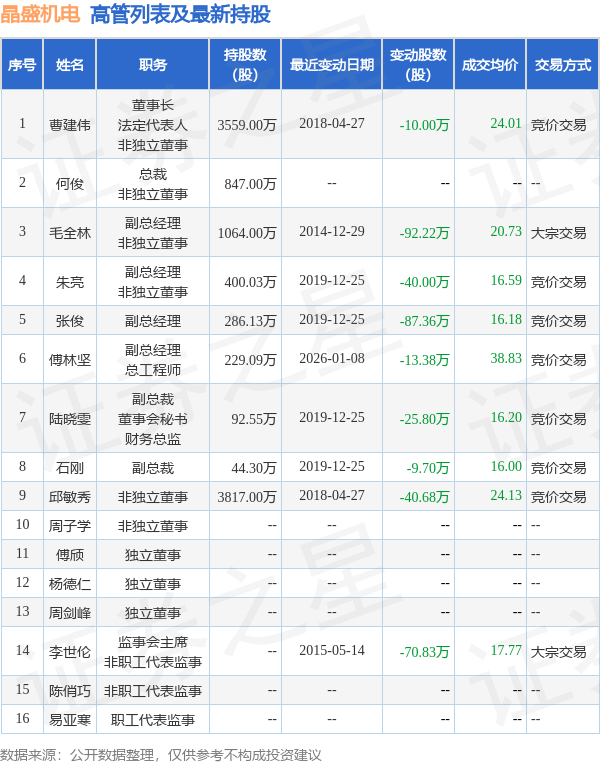Click the date 2026-01-08
600x764 pixels.
332,359
